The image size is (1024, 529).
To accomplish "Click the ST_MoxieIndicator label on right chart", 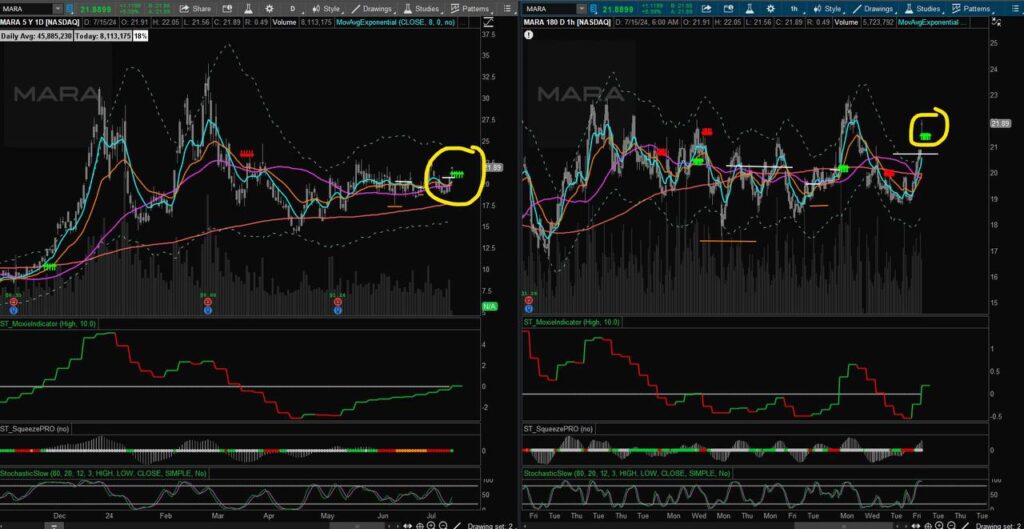I will [572, 322].
